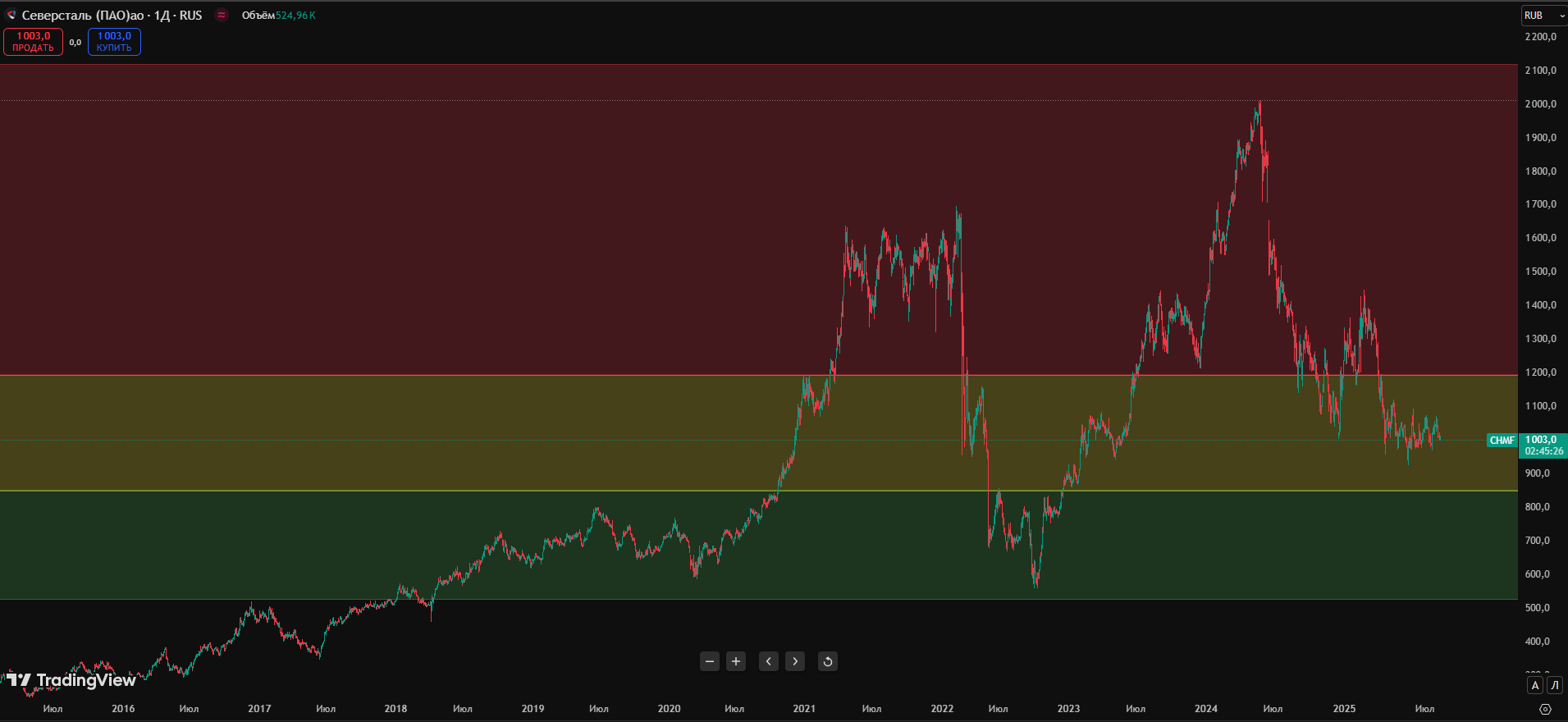Zoom out the chart with minus button
The height and width of the screenshot is (722, 1568).
(710, 661)
